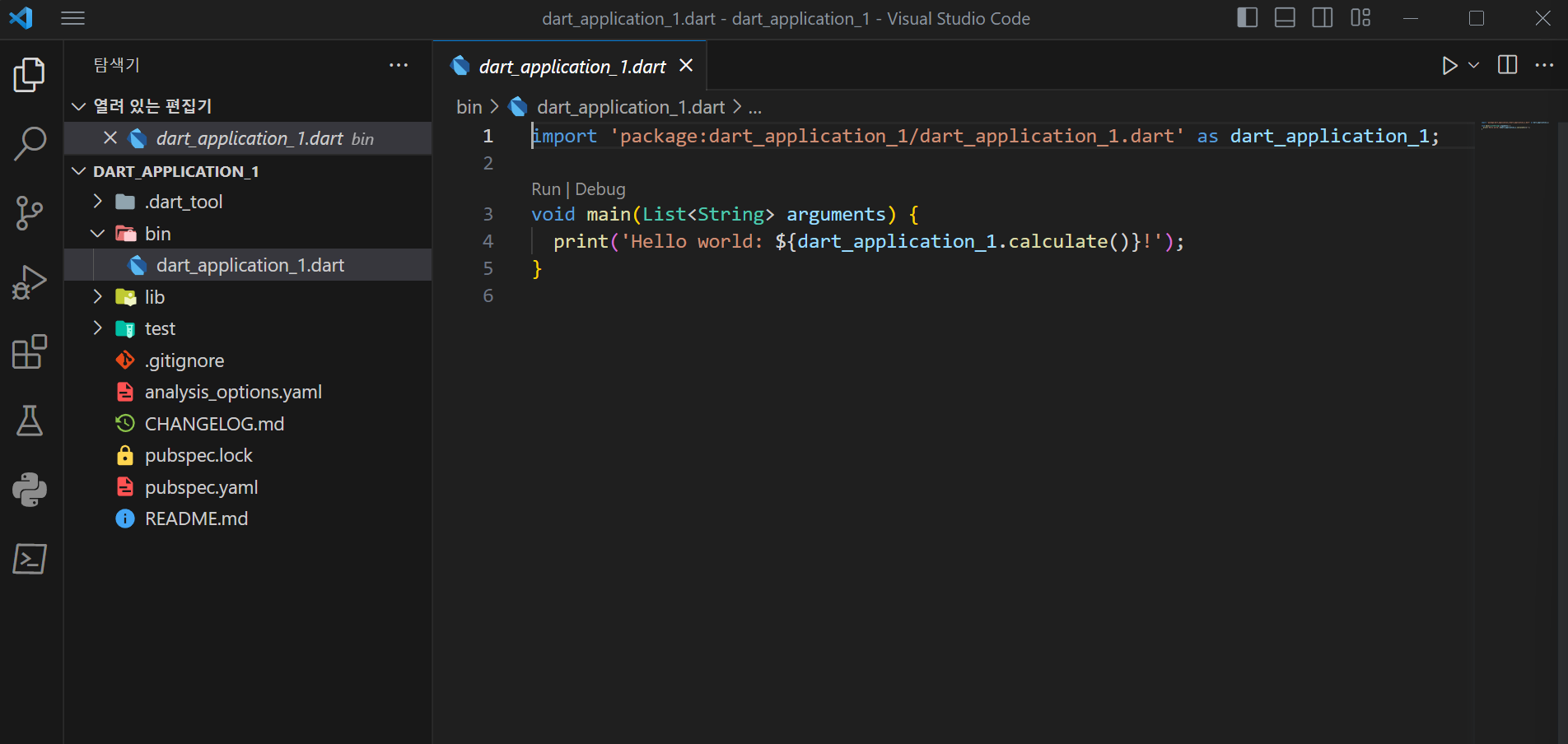Click the 'as' keyword on line 1
Viewport: 1568px width, 744px height.
pyautogui.click(x=1207, y=136)
